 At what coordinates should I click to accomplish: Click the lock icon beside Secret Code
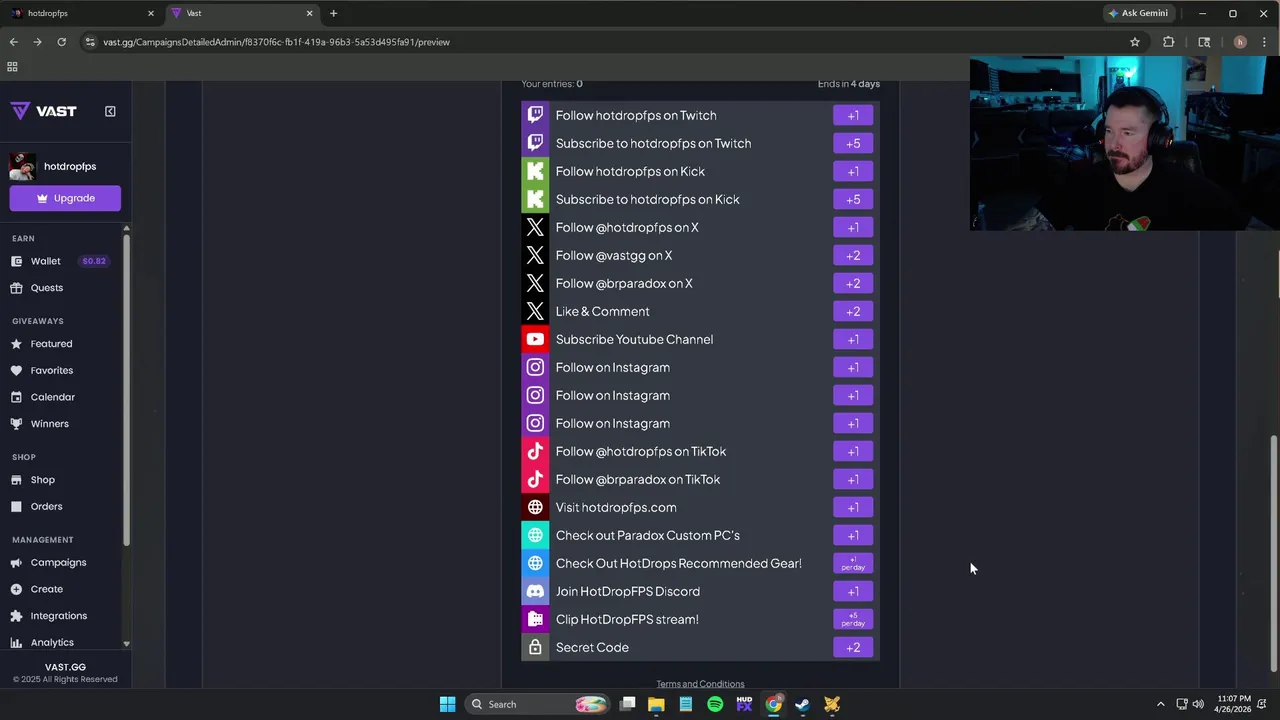535,647
